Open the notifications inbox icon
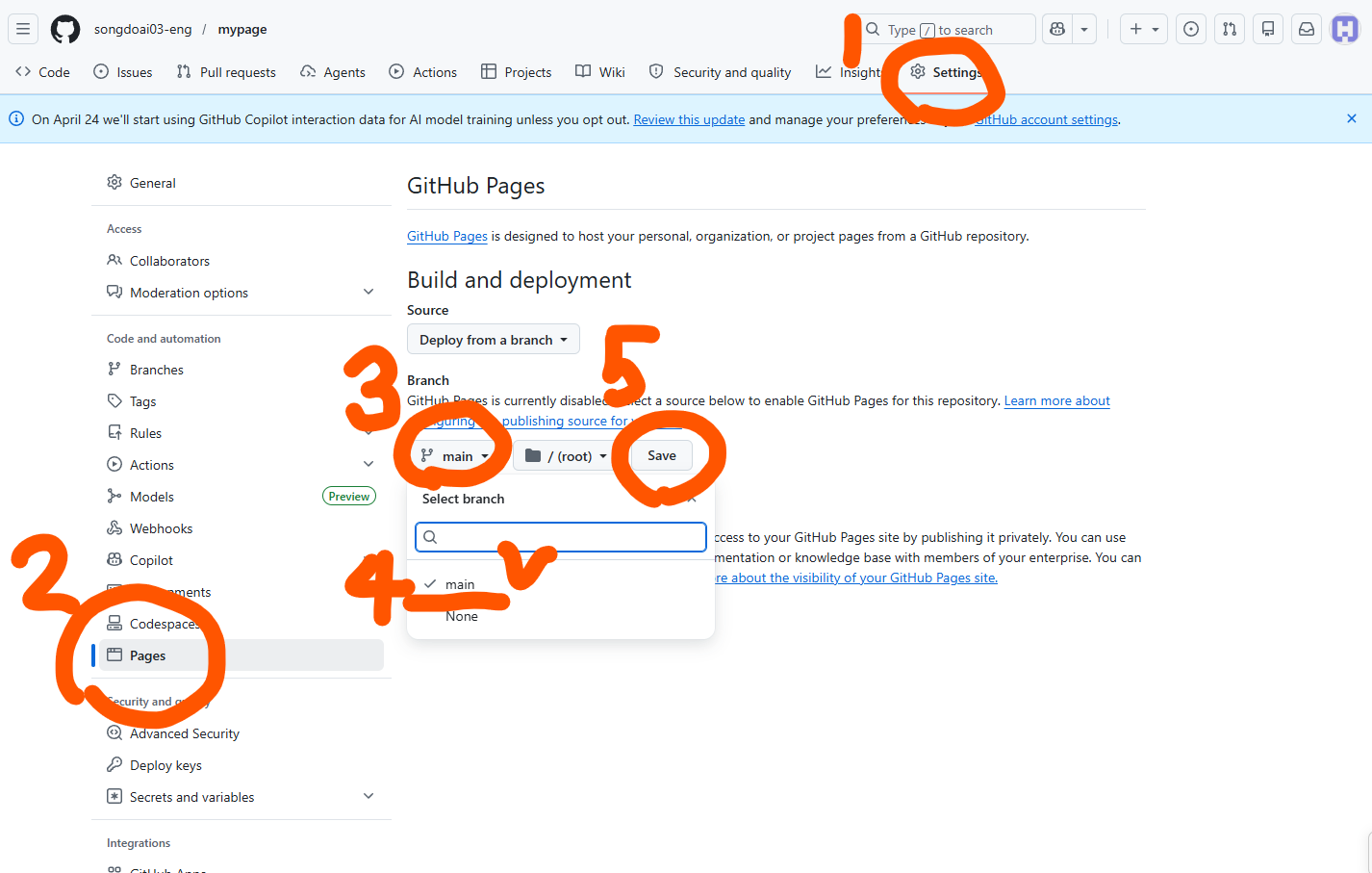The width and height of the screenshot is (1372, 873). click(x=1307, y=29)
